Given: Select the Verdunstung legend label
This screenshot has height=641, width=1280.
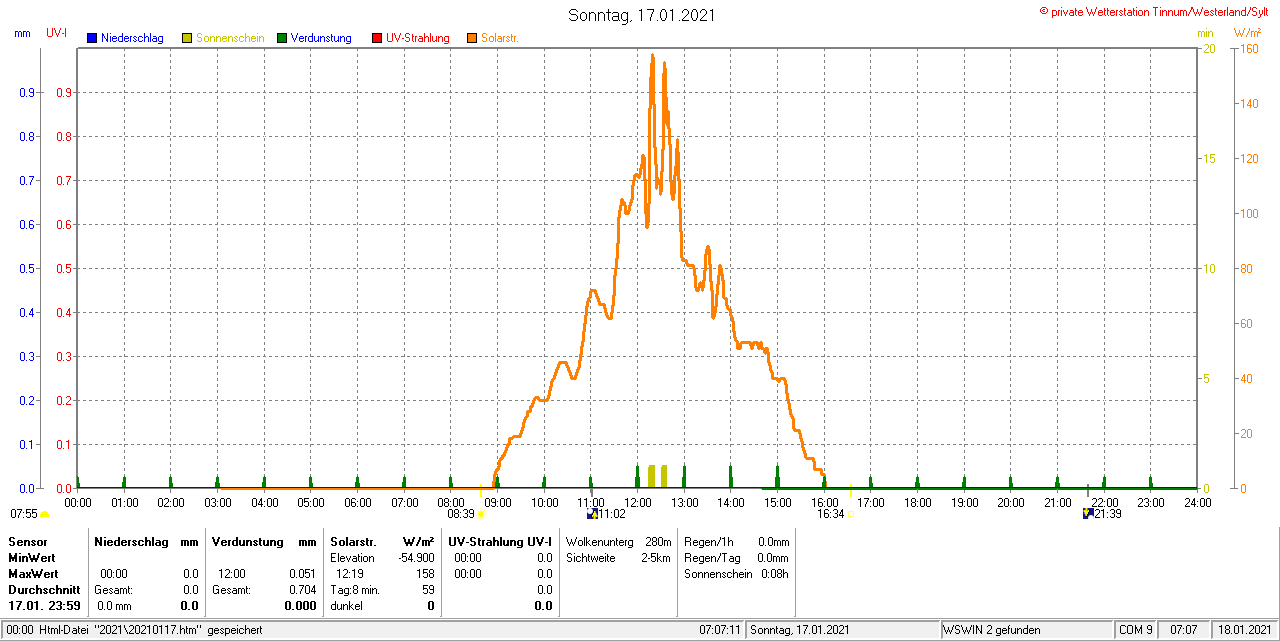Looking at the screenshot, I should 321,38.
